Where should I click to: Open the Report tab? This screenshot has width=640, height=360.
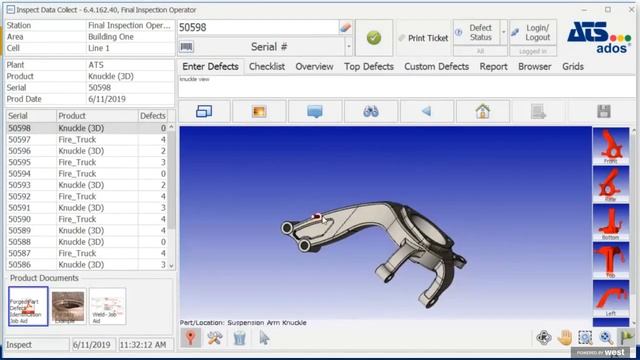coord(493,67)
